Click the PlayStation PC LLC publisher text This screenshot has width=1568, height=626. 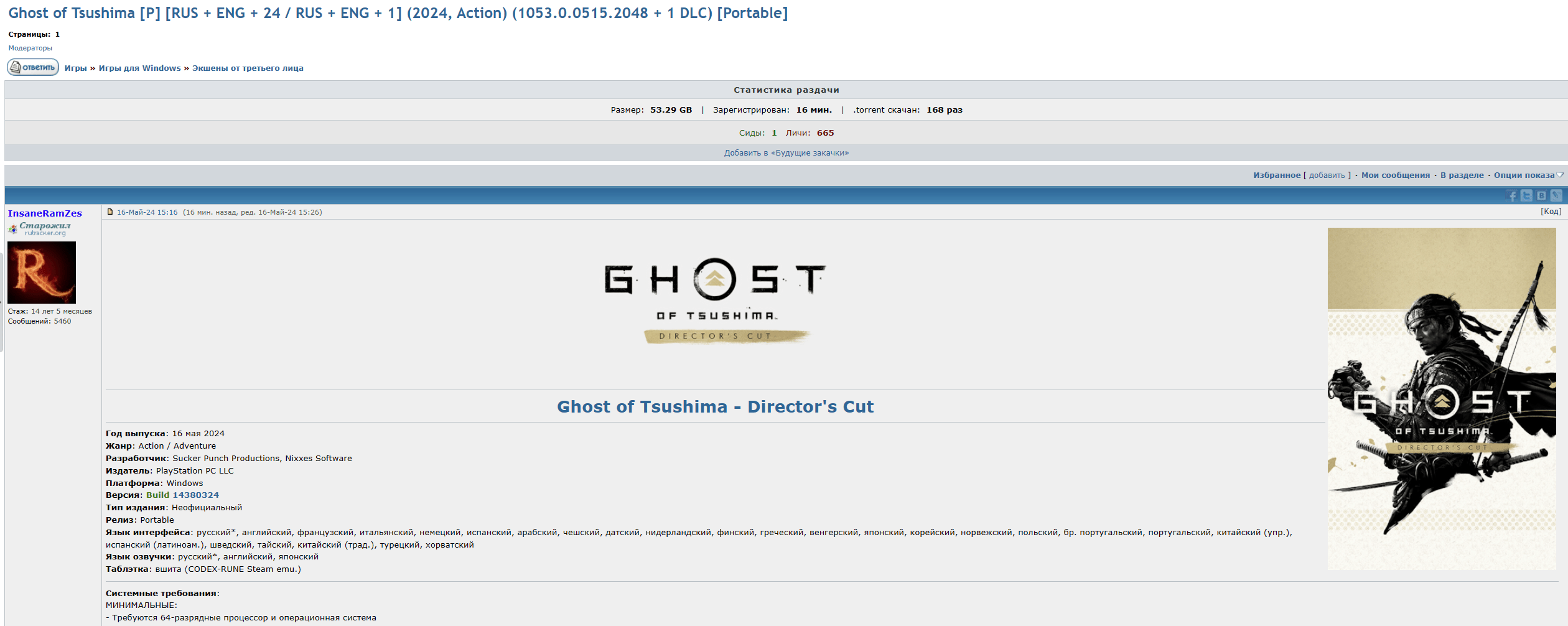click(x=195, y=471)
